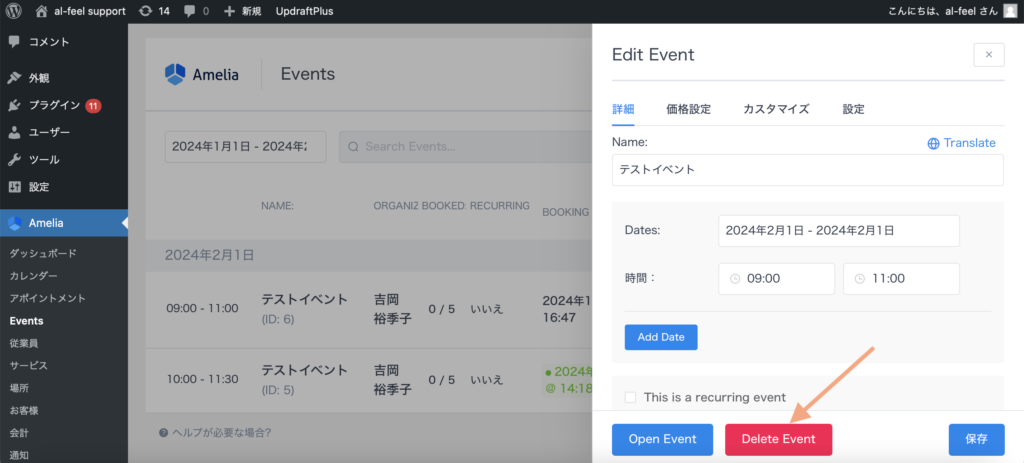This screenshot has width=1024, height=463.
Task: Open the 11:00 end time picker
Action: [x=901, y=279]
